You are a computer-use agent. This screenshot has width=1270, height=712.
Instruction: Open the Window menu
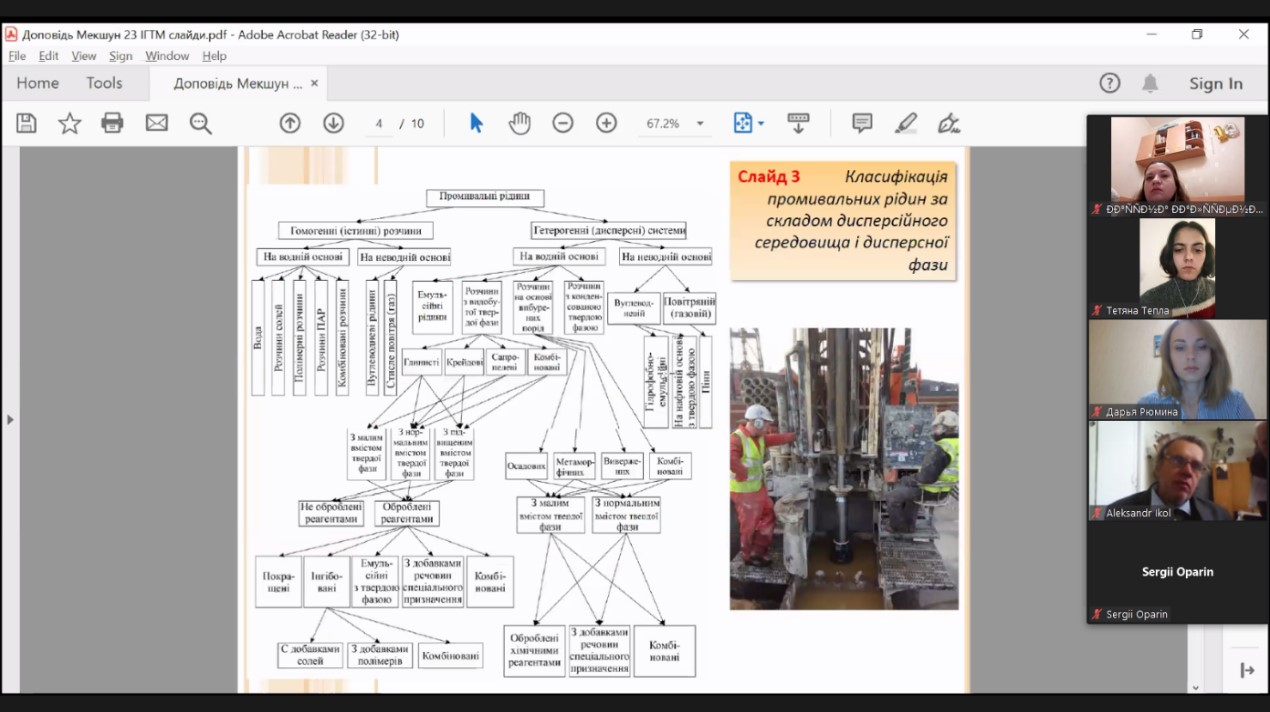[167, 56]
